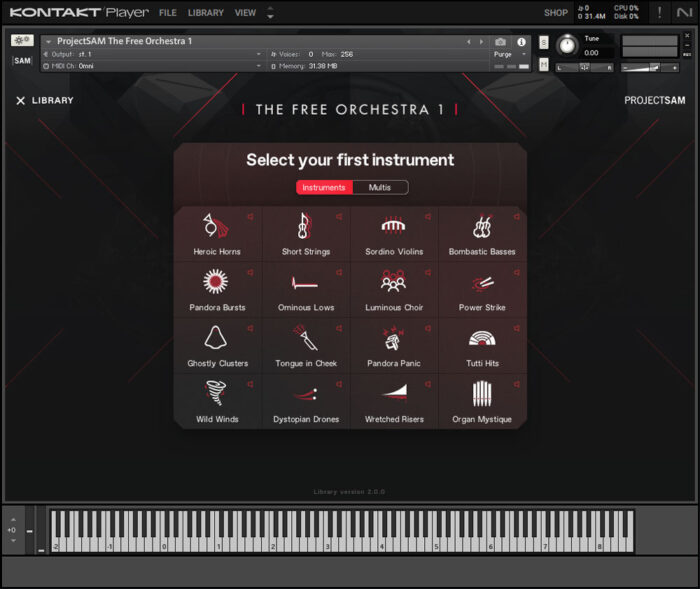Screen dimensions: 700x589
Task: Preview Power Strike with its speaker icon
Action: point(517,272)
